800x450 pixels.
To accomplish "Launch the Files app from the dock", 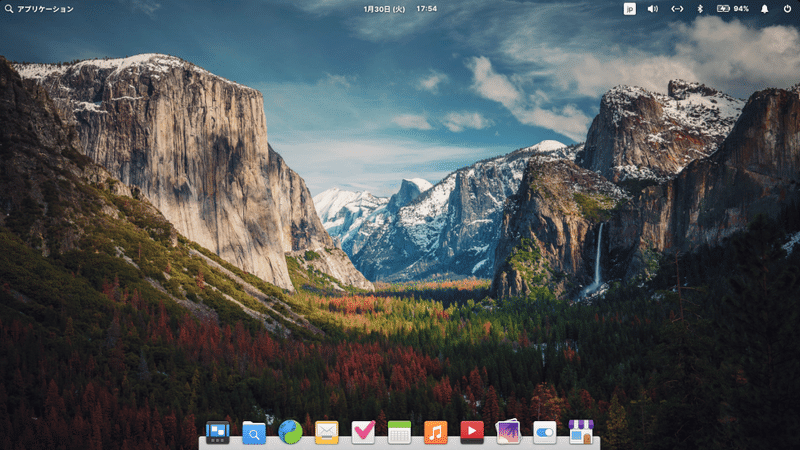I will coord(254,432).
